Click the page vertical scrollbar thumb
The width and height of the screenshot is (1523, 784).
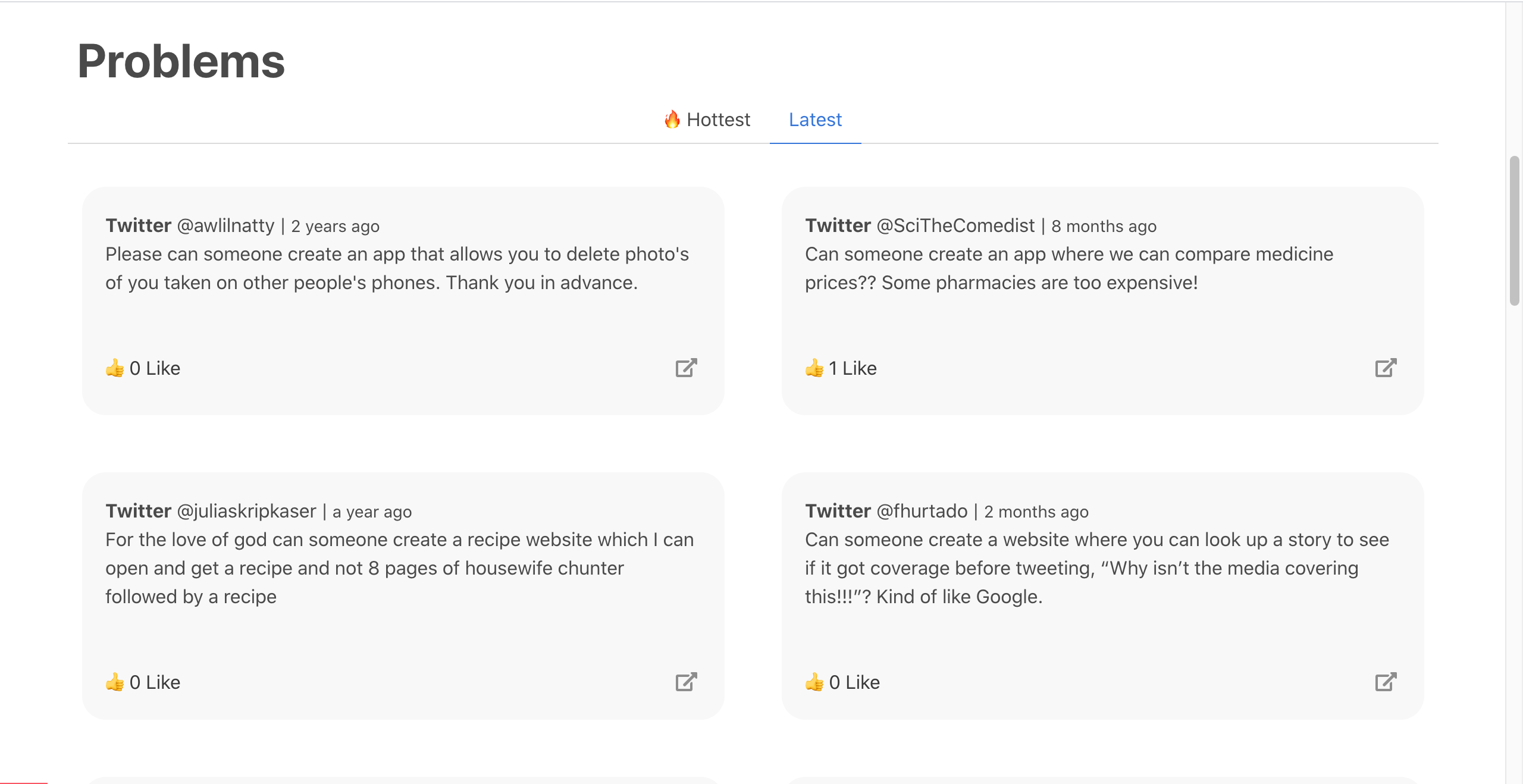click(1514, 231)
